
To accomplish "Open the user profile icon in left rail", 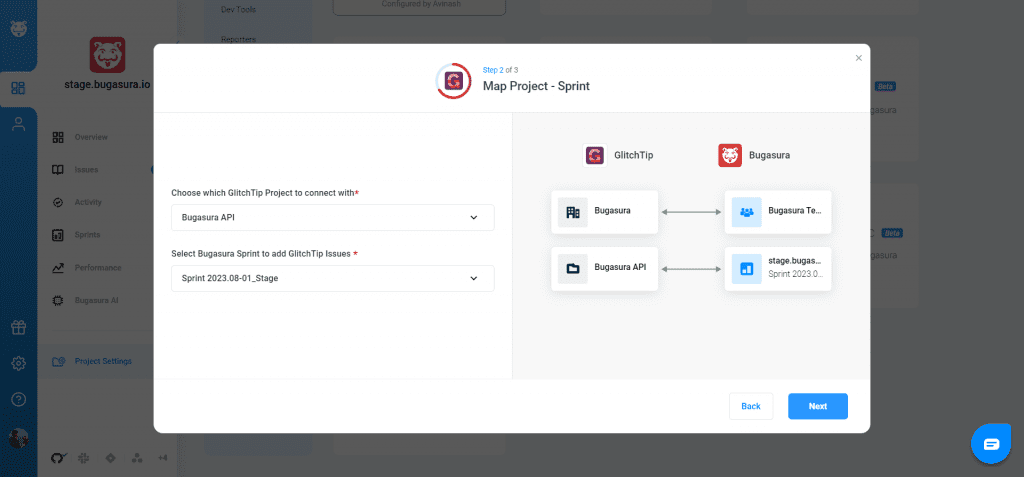I will point(18,124).
